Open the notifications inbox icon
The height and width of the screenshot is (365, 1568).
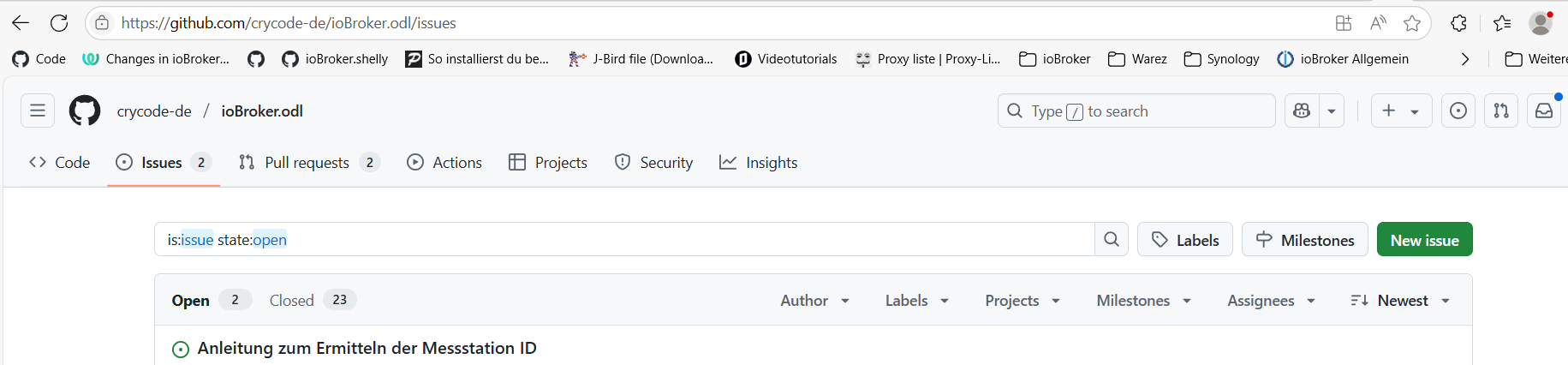[x=1543, y=111]
